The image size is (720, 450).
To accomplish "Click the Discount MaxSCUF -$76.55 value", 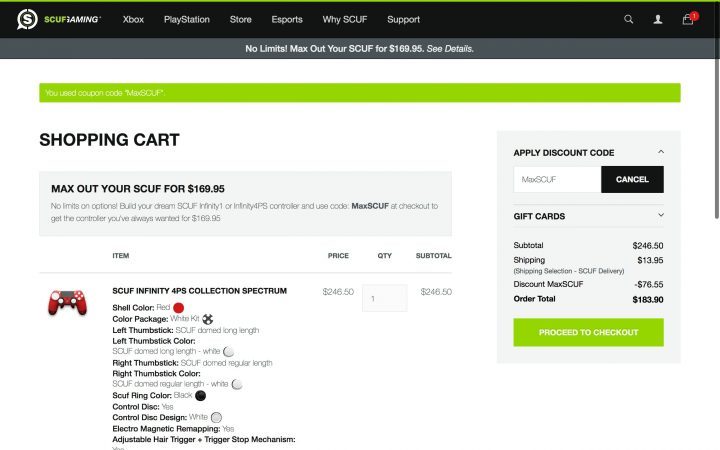I will point(648,284).
